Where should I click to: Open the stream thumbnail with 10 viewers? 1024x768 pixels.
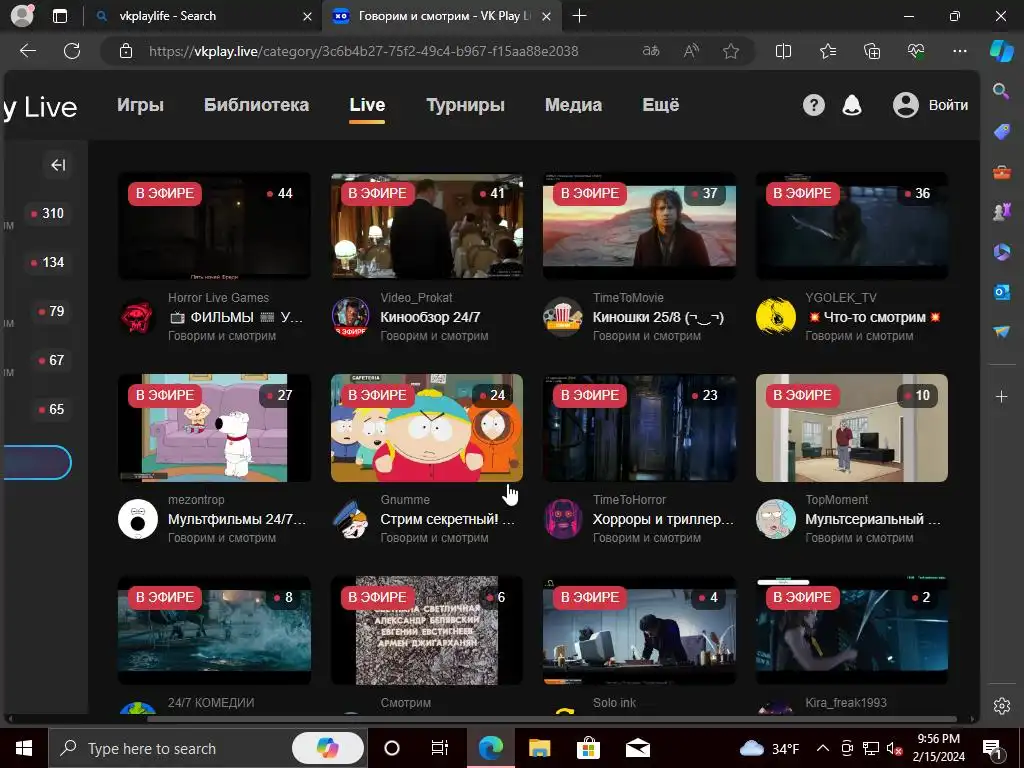(x=852, y=428)
